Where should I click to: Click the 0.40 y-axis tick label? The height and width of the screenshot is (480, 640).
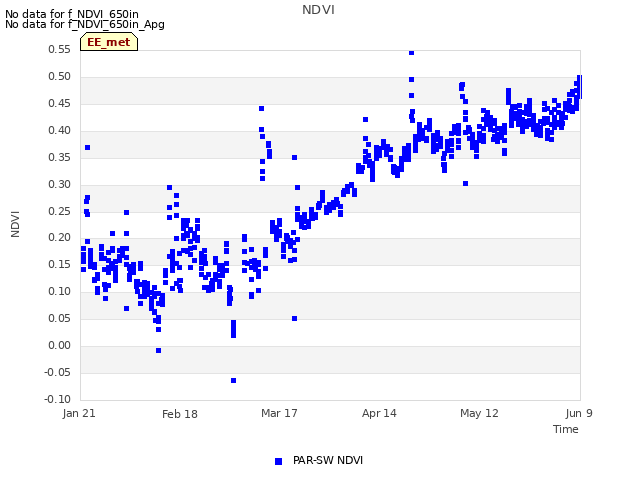(x=60, y=130)
